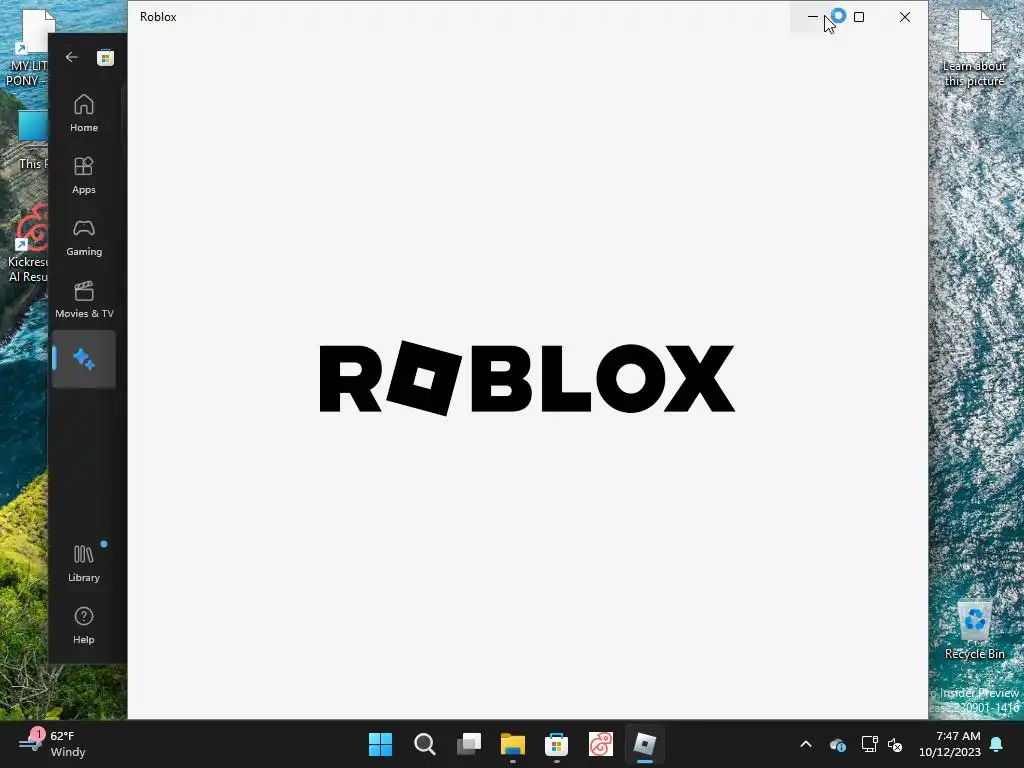The image size is (1024, 768).
Task: Open Microsoft Store from taskbar
Action: pos(556,744)
